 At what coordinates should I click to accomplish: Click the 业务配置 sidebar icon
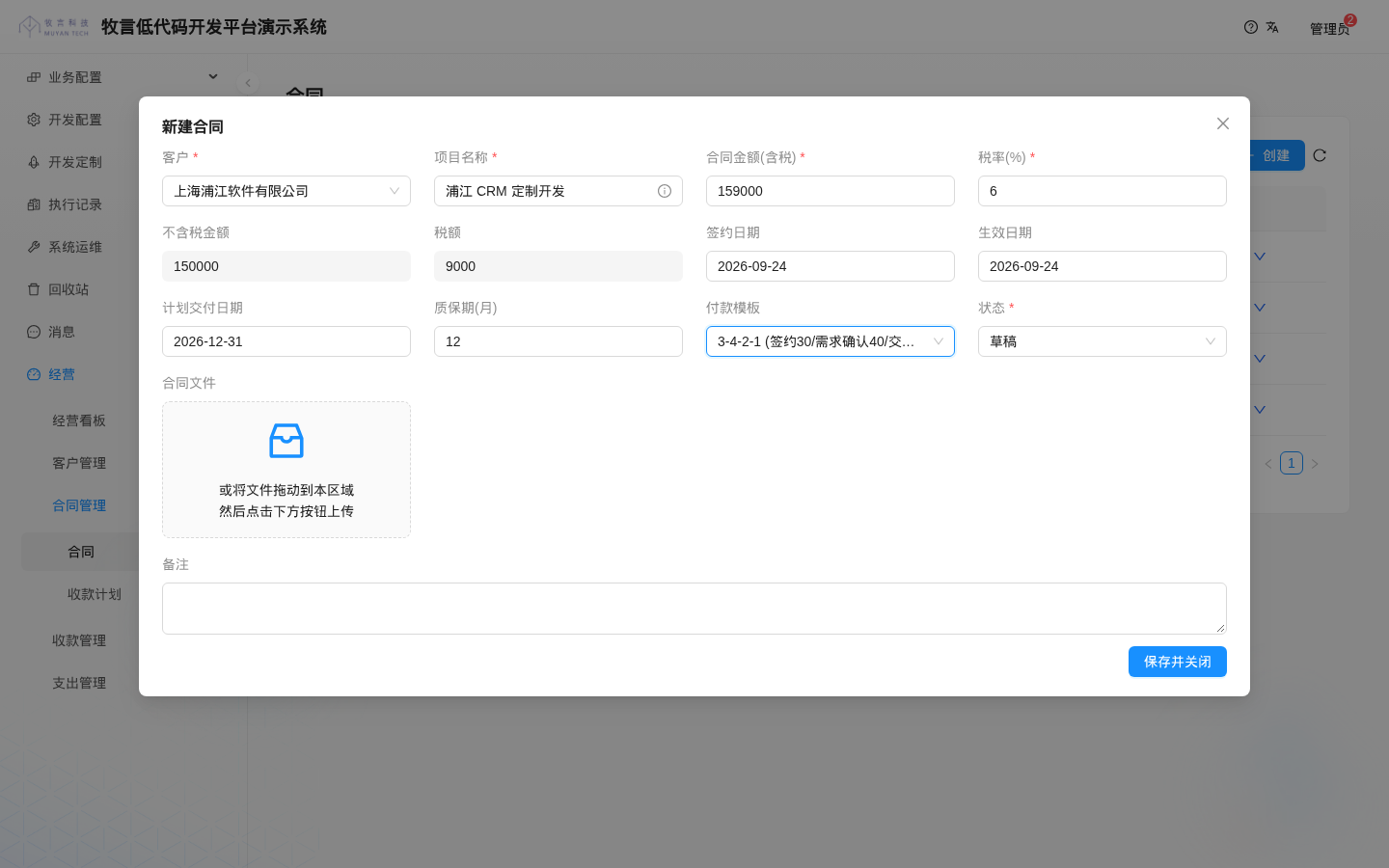(34, 77)
